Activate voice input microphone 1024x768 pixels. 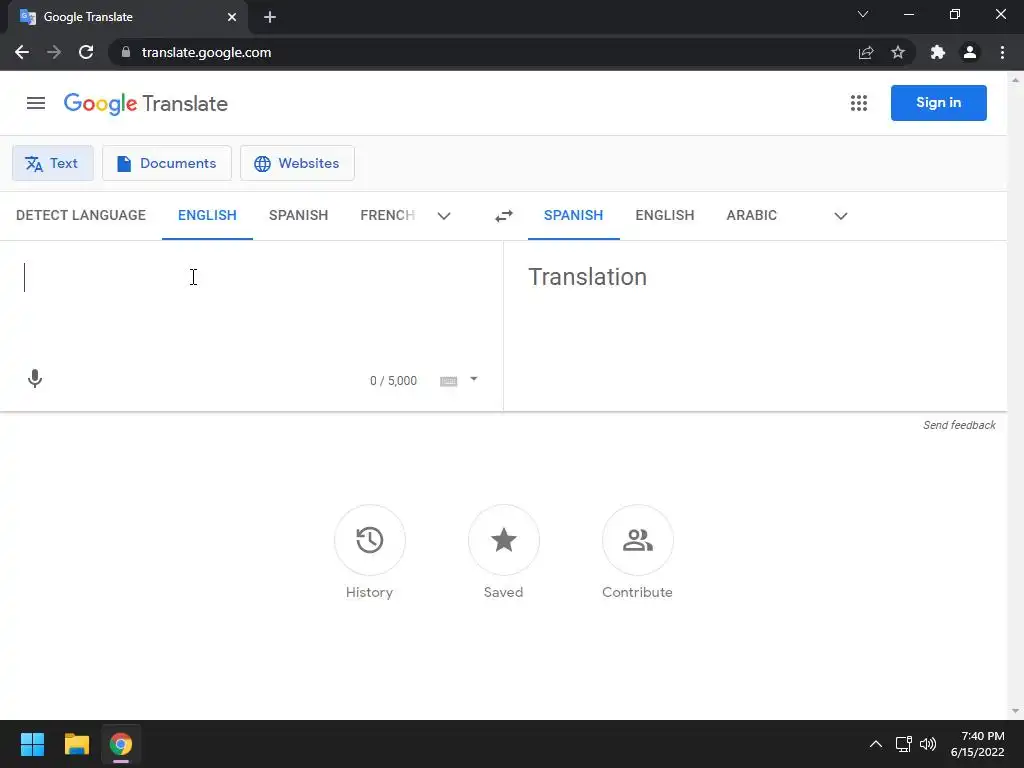pyautogui.click(x=35, y=379)
